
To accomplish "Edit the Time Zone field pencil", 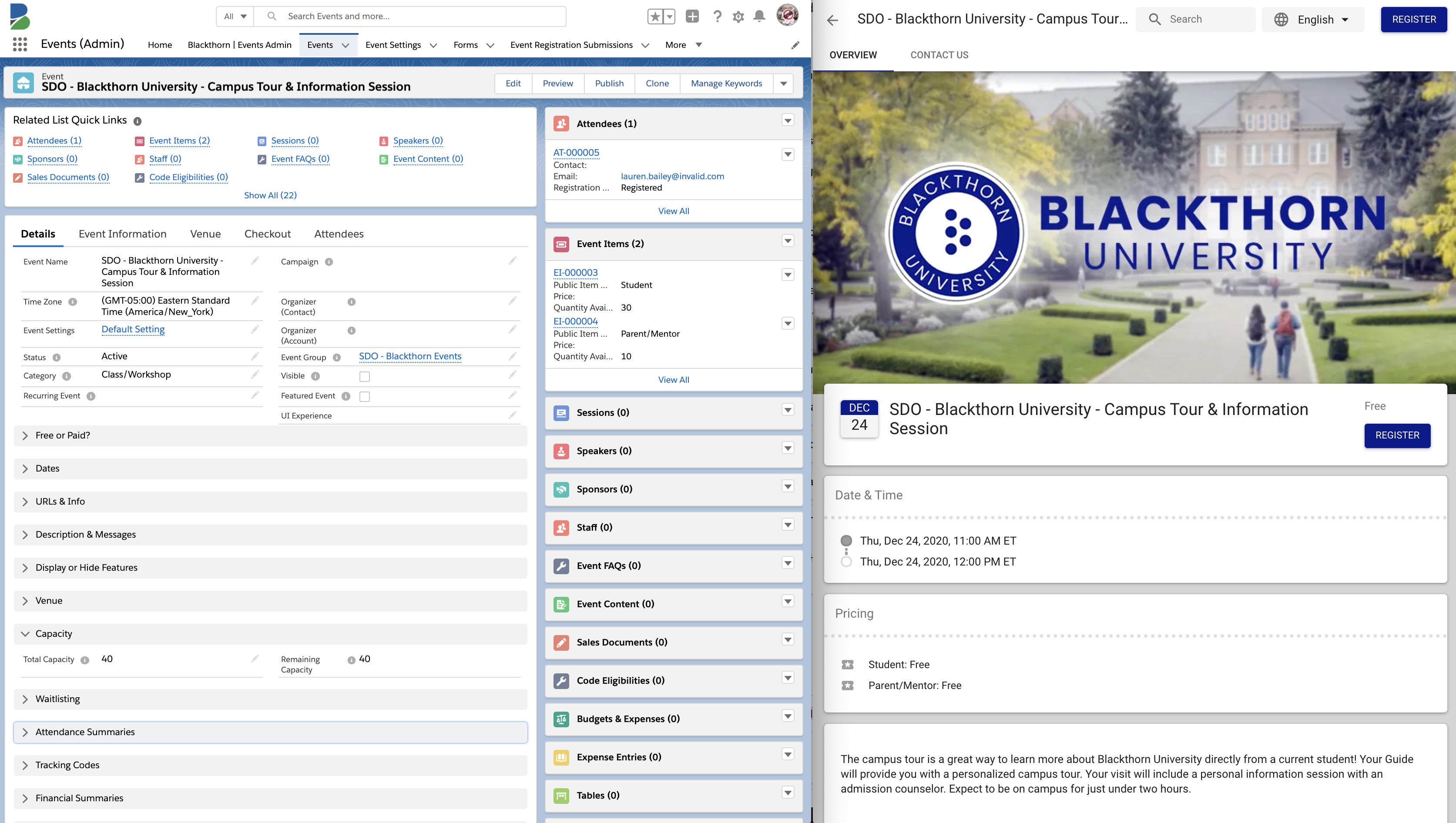I will click(x=255, y=301).
